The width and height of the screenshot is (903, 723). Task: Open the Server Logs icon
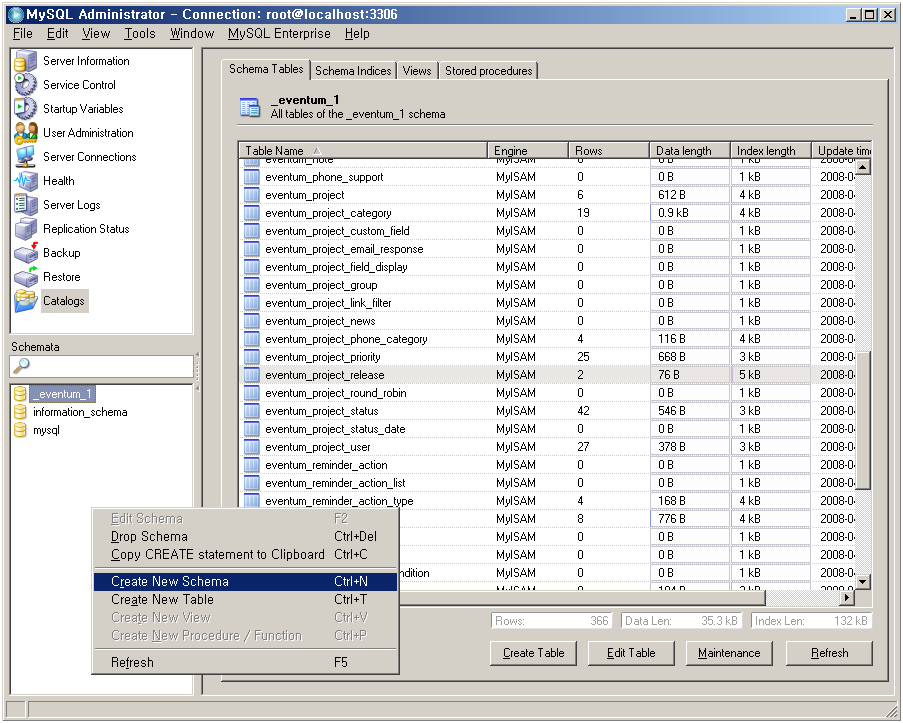(25, 205)
